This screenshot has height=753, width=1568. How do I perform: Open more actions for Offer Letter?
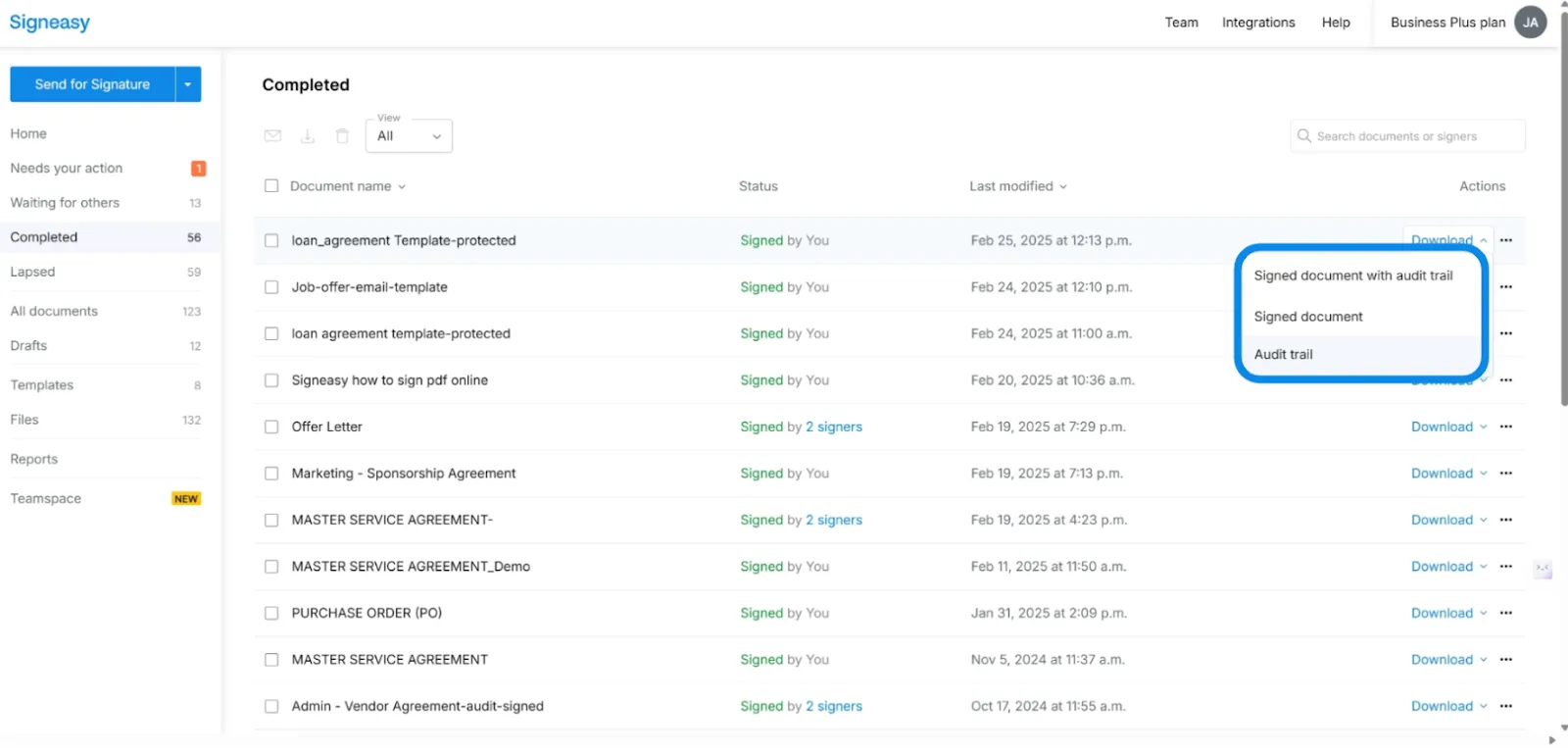click(1506, 427)
